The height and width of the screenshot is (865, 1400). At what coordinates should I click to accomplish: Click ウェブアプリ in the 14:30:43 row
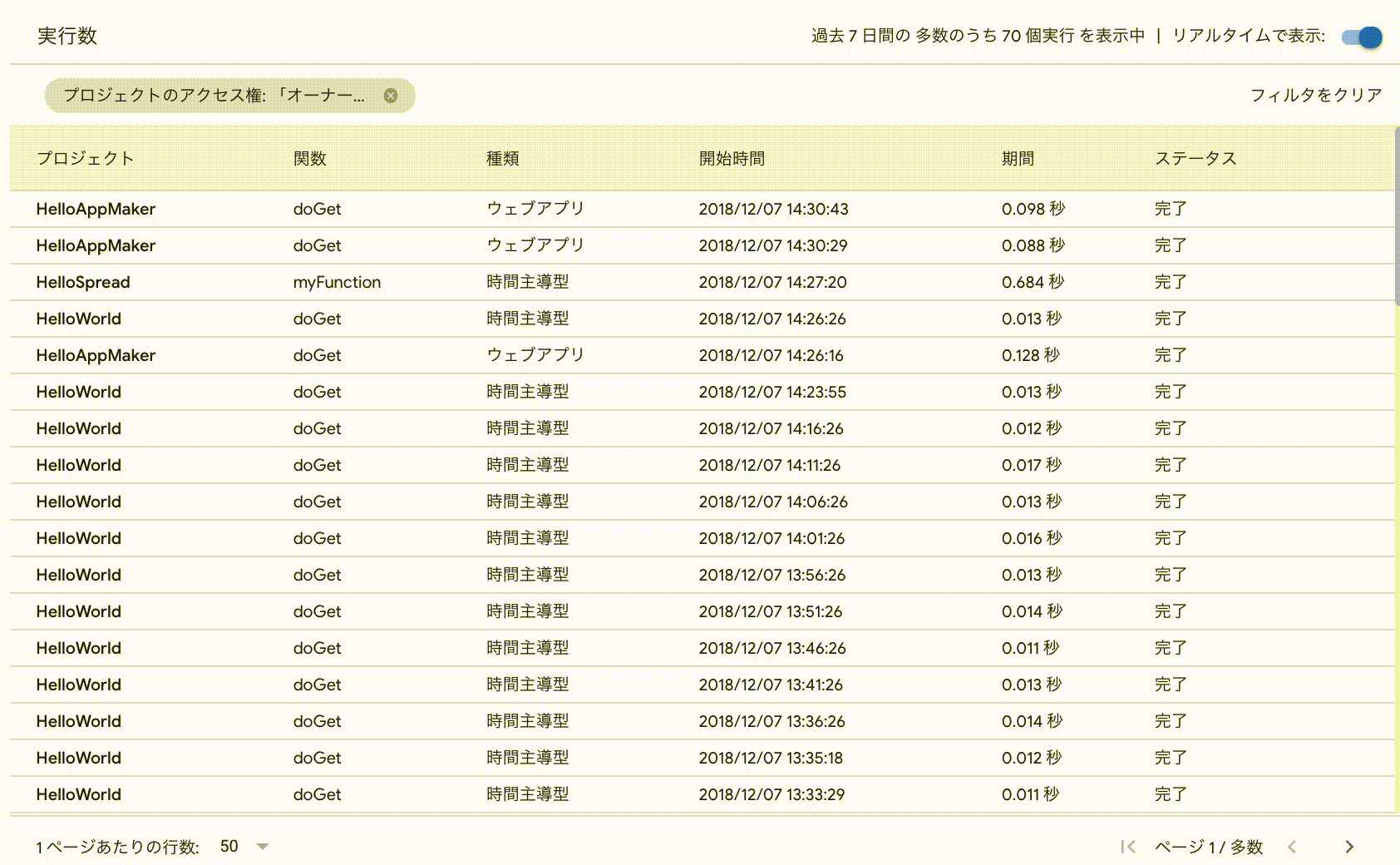pos(535,209)
